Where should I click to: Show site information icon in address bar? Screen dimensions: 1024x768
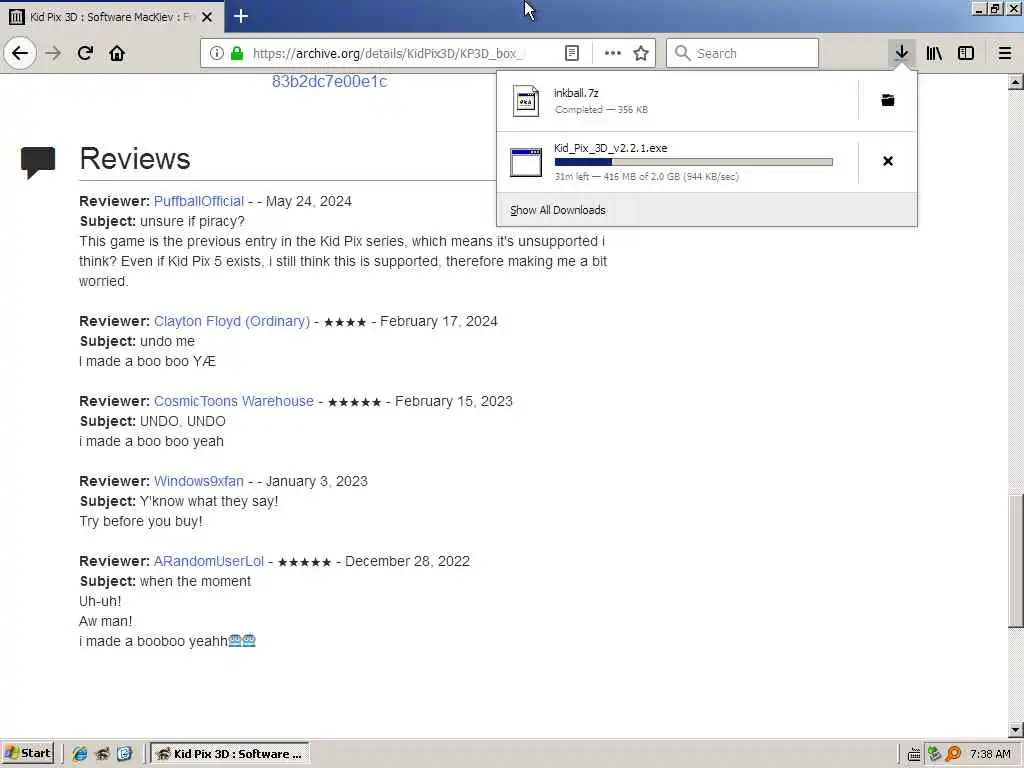[217, 53]
